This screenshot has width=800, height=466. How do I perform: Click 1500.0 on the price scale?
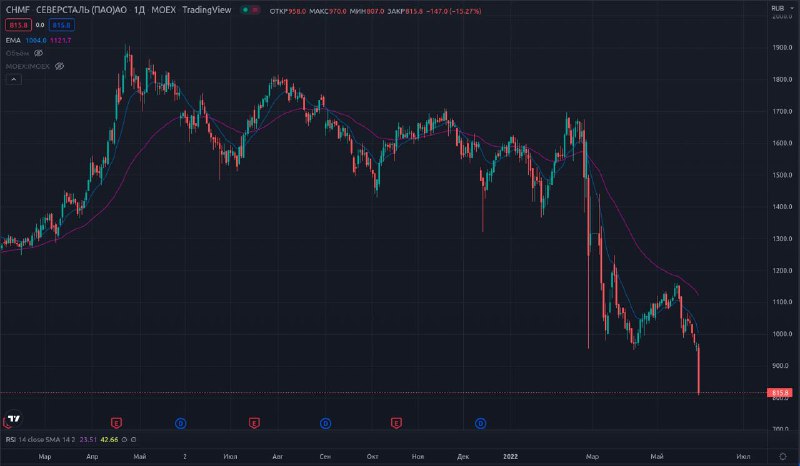point(782,175)
